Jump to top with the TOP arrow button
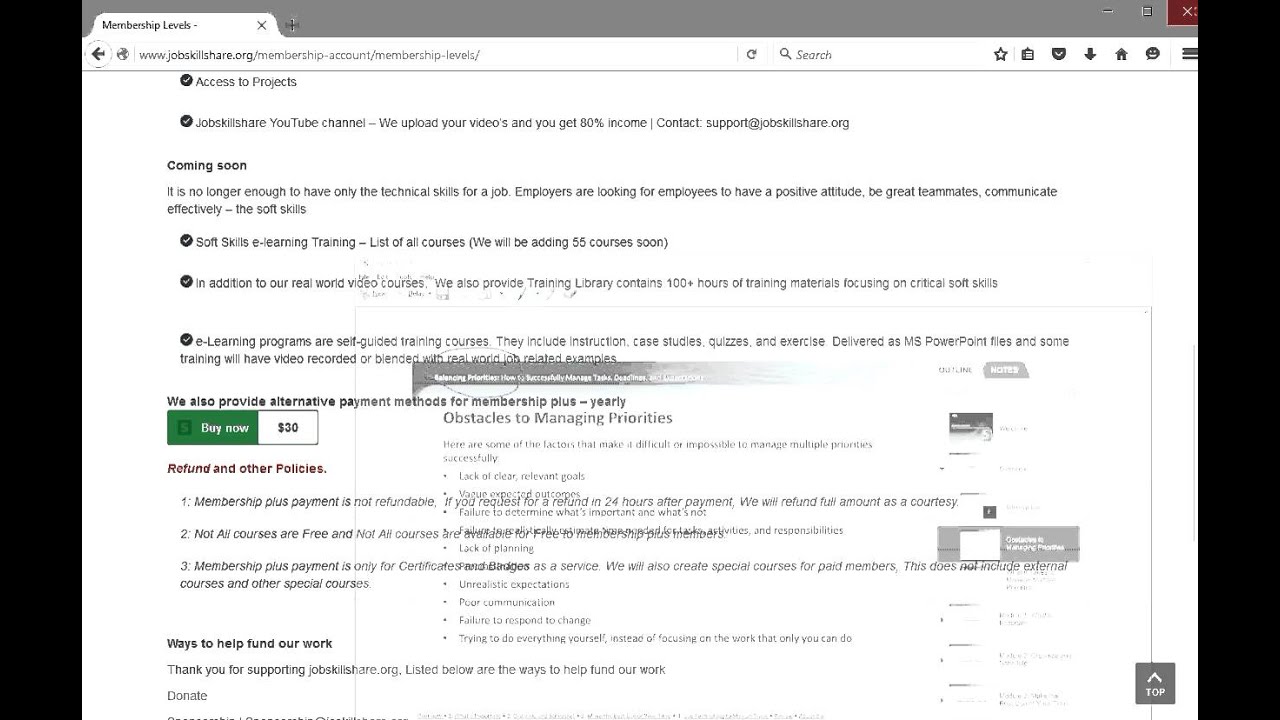1280x720 pixels. point(1155,683)
